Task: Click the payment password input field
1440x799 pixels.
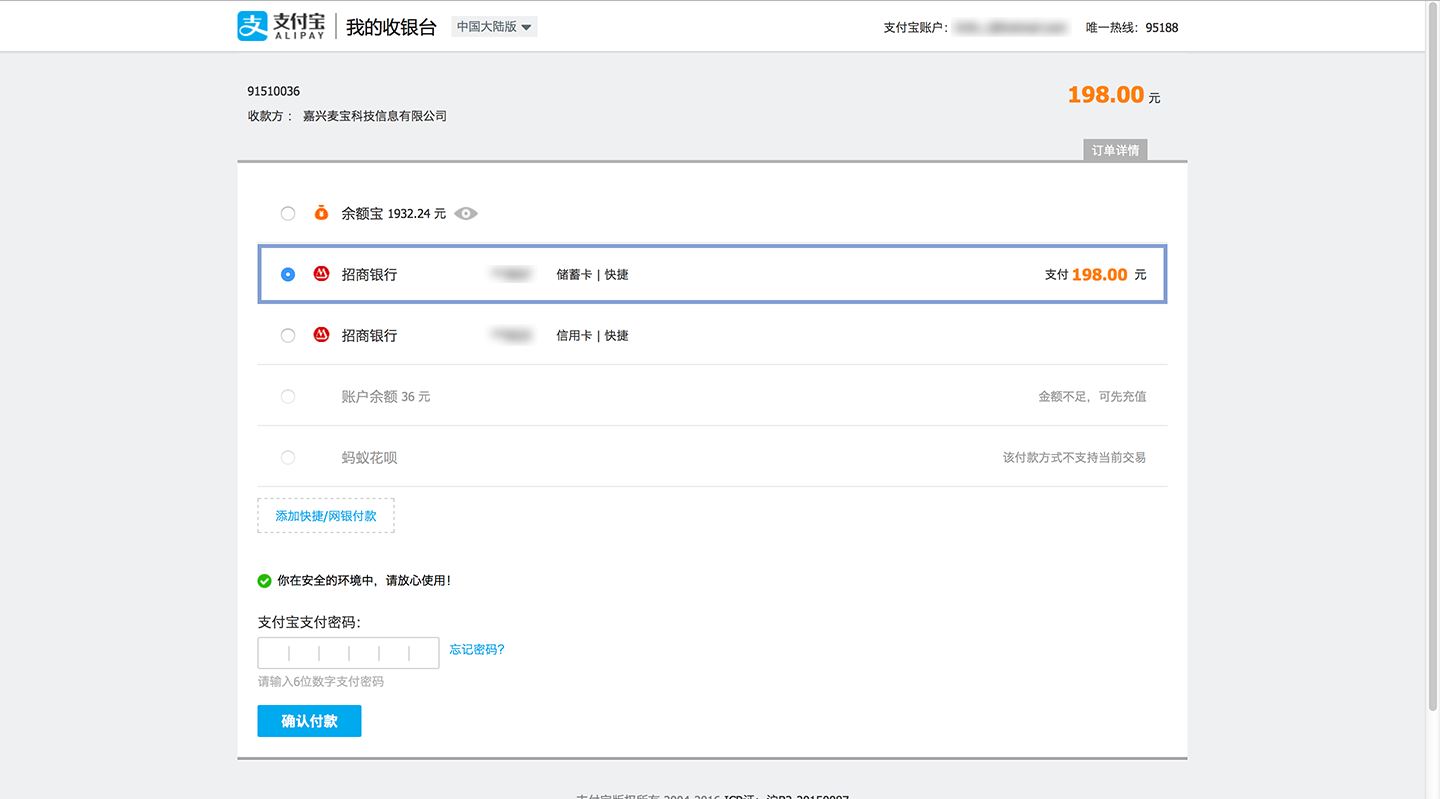Action: click(348, 652)
